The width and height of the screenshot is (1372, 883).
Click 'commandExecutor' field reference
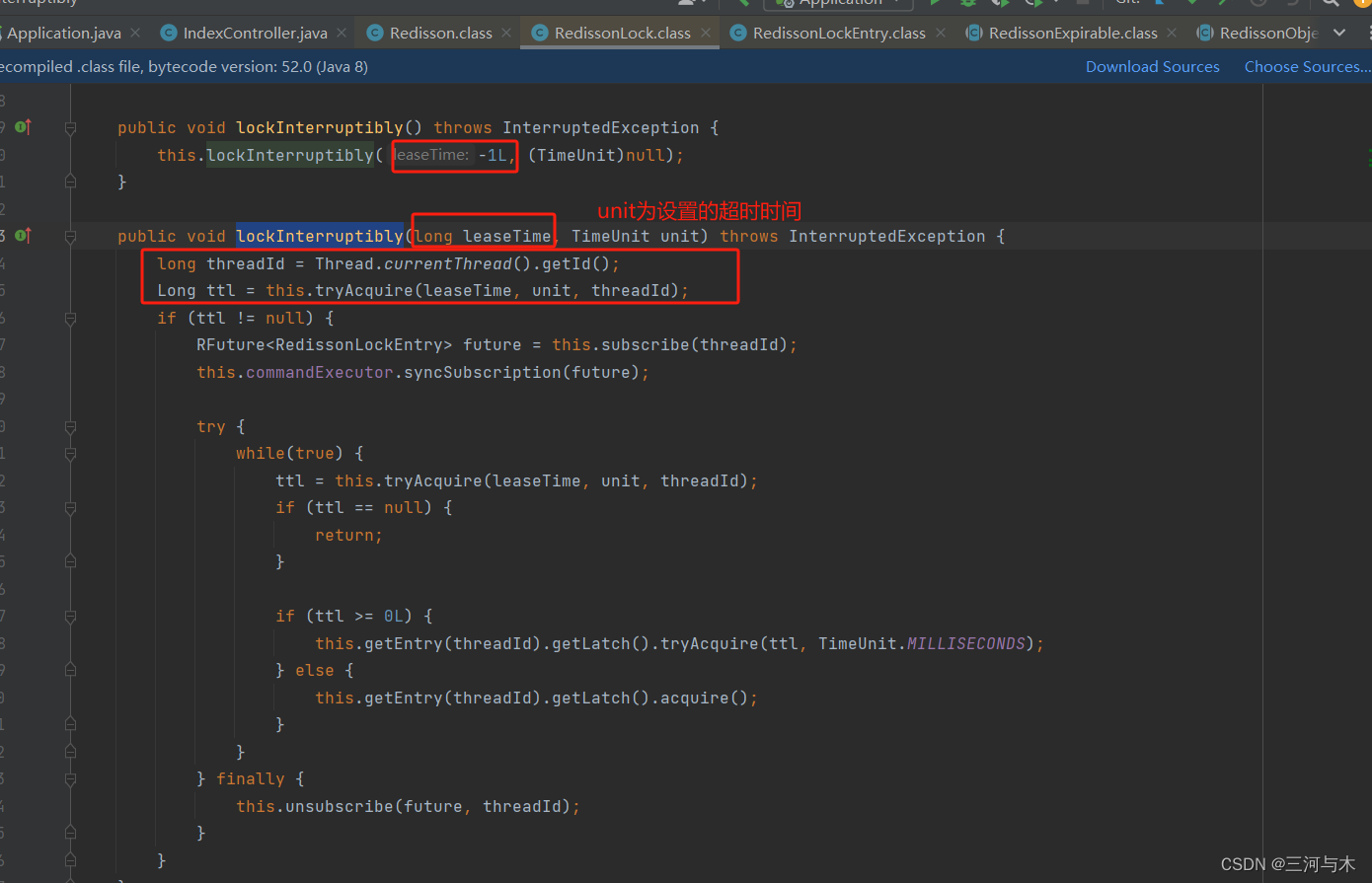pyautogui.click(x=320, y=372)
